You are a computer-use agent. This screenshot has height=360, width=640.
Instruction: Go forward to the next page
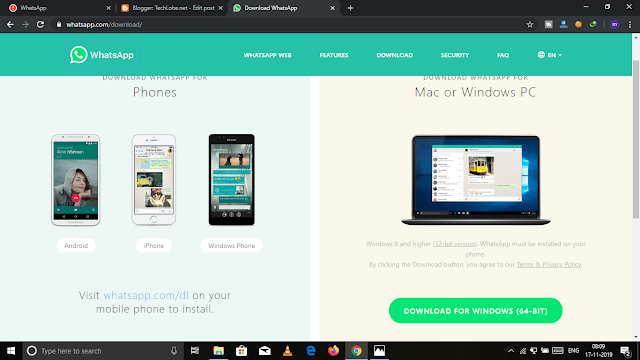(25, 24)
